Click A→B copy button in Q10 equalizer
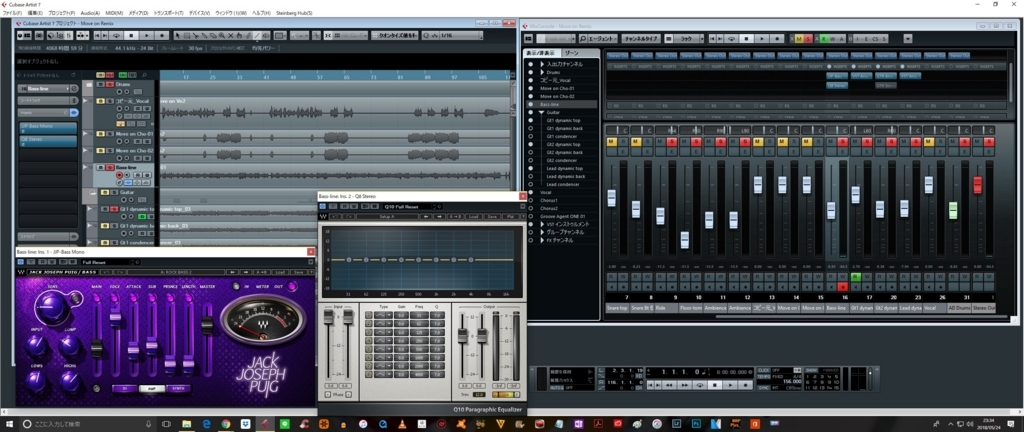This screenshot has height=432, width=1024. tap(456, 217)
